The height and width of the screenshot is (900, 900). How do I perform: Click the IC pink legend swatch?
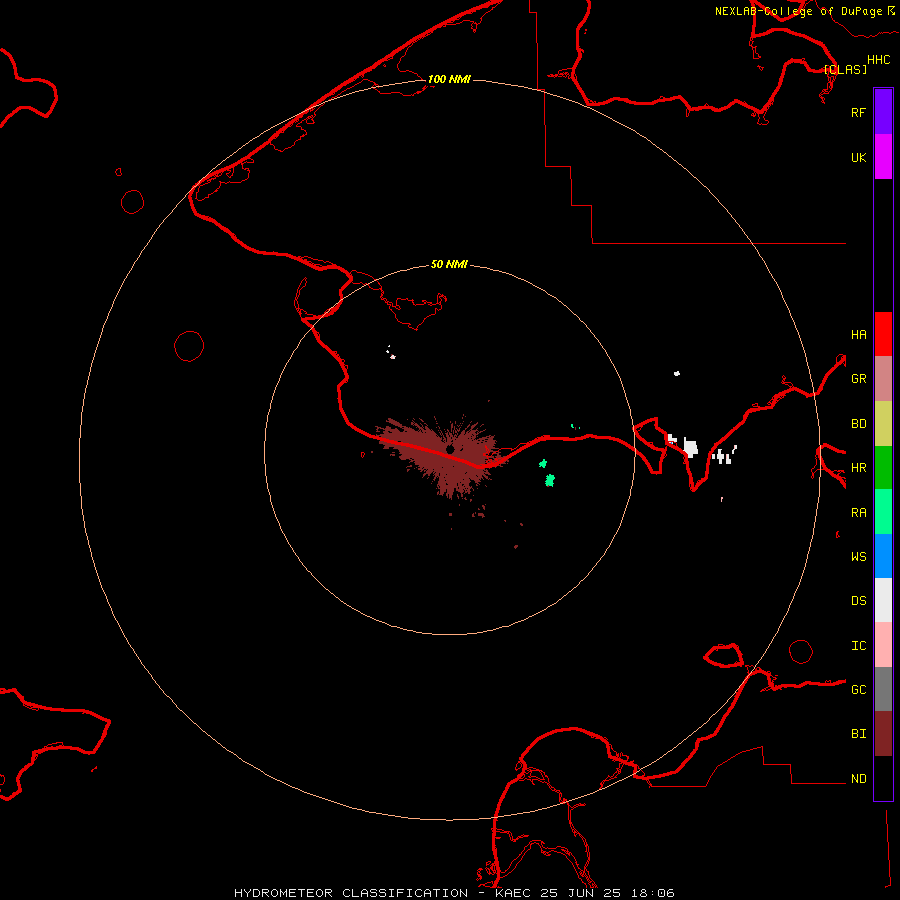pos(883,645)
